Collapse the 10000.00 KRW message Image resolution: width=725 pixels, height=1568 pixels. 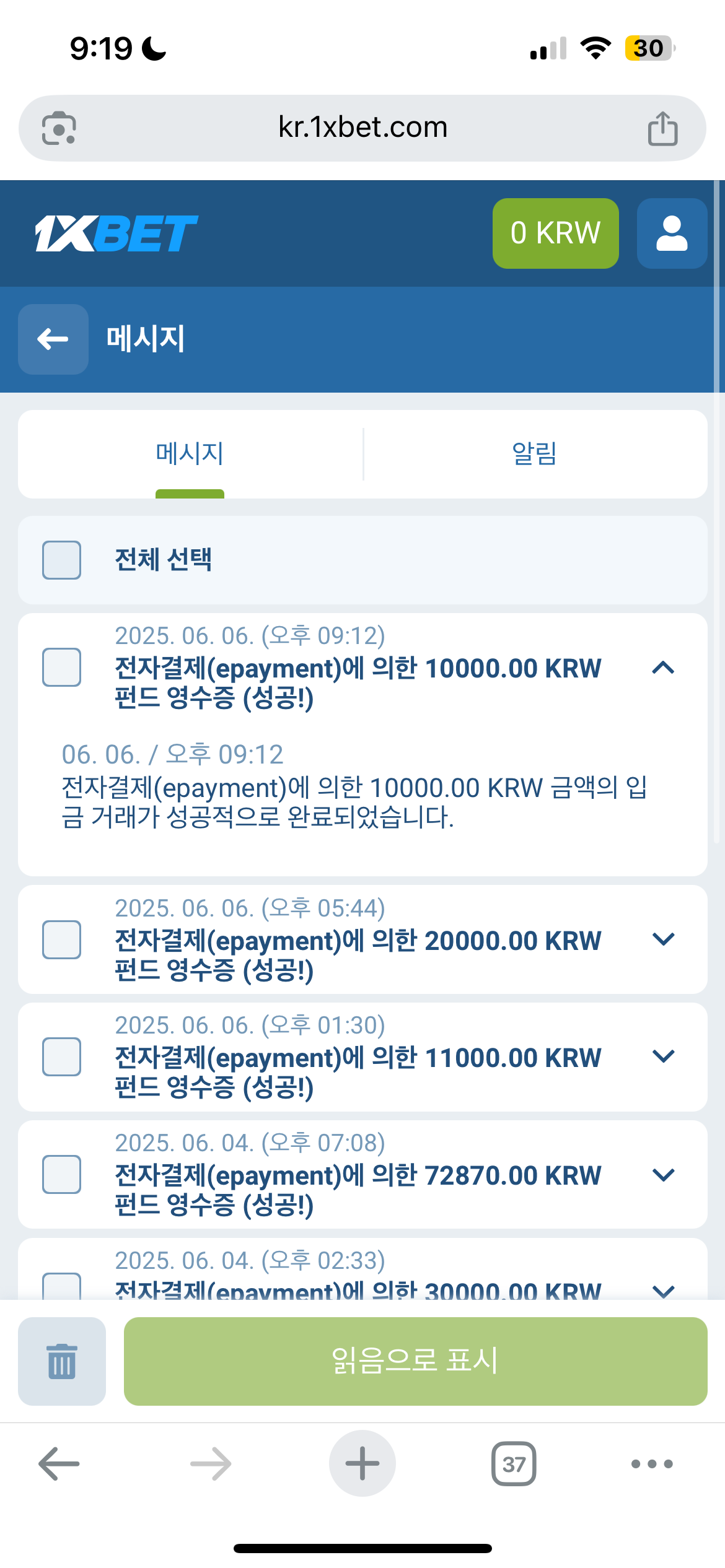click(x=663, y=668)
